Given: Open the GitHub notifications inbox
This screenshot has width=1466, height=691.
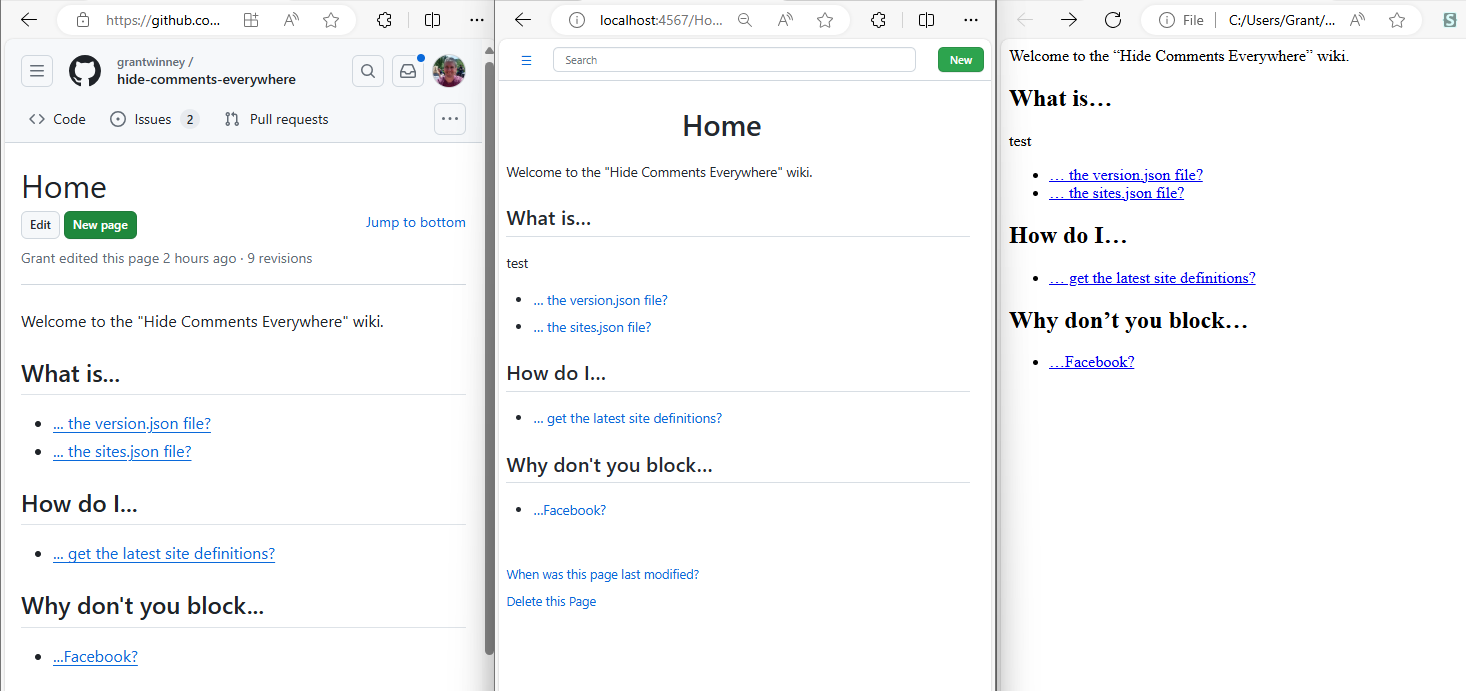Looking at the screenshot, I should click(408, 71).
